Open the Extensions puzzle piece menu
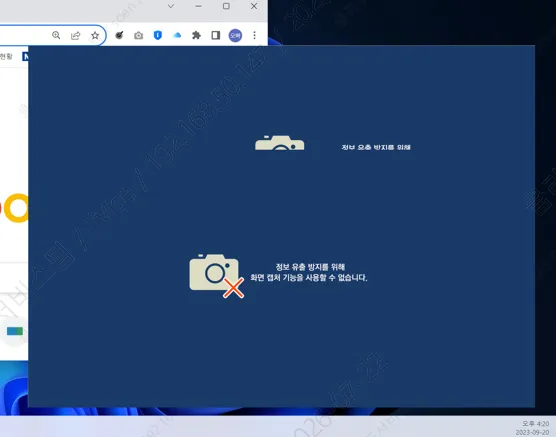Image resolution: width=556 pixels, height=437 pixels. click(x=196, y=35)
